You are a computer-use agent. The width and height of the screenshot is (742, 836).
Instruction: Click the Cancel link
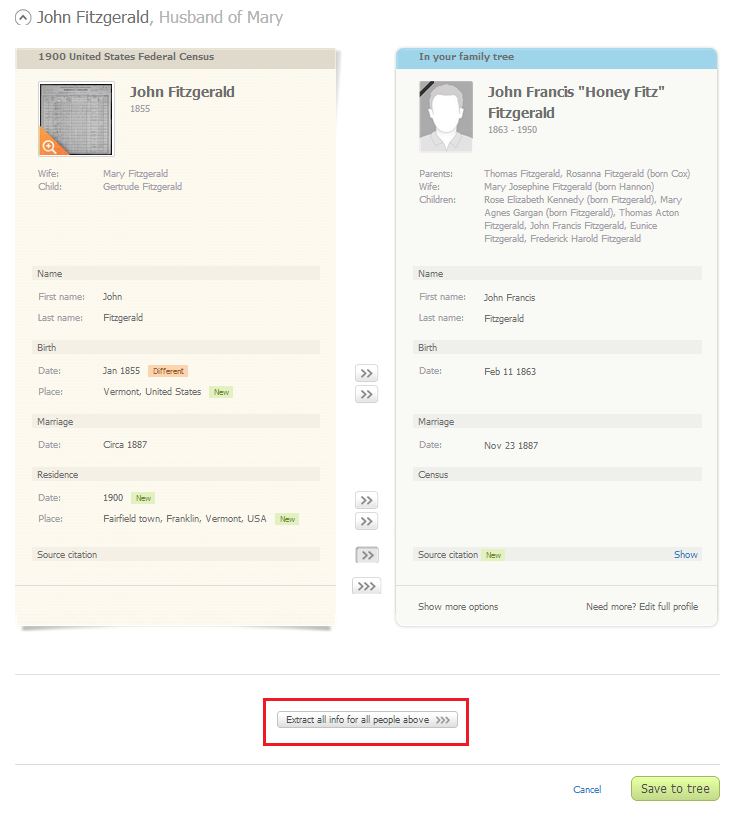pyautogui.click(x=587, y=790)
